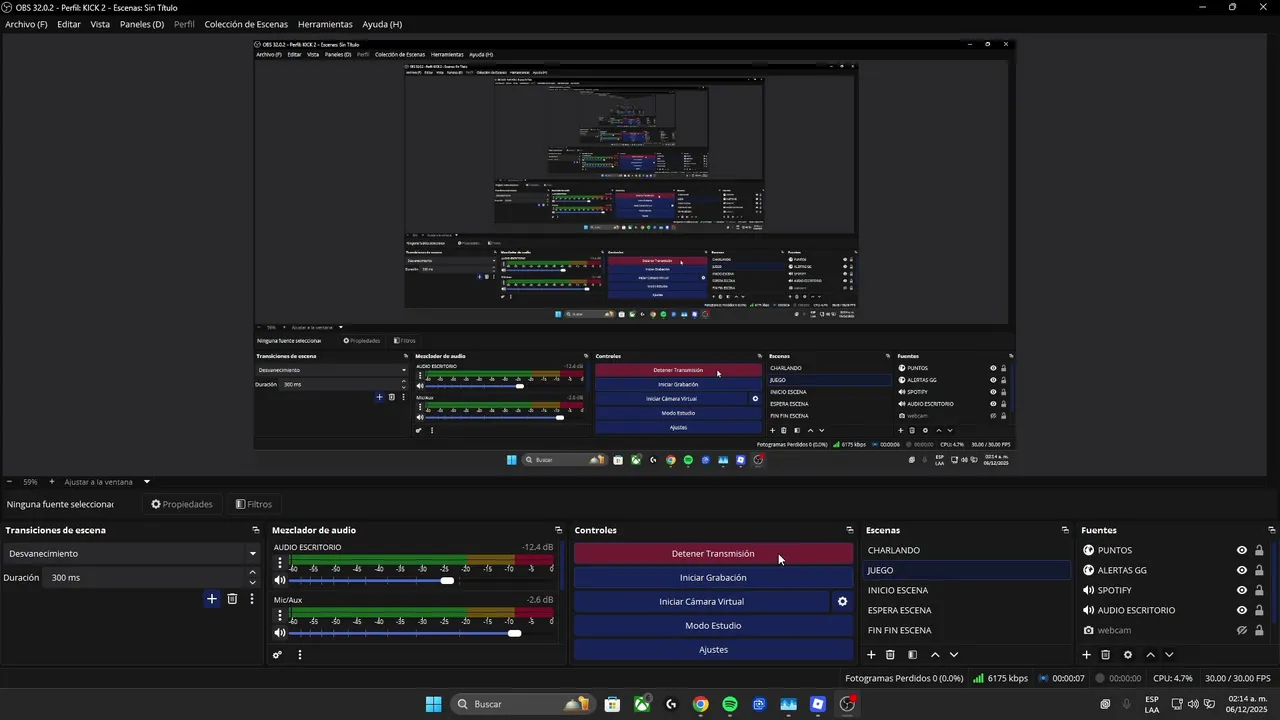The height and width of the screenshot is (720, 1280).
Task: Open Google Chrome from the taskbar
Action: pyautogui.click(x=700, y=704)
